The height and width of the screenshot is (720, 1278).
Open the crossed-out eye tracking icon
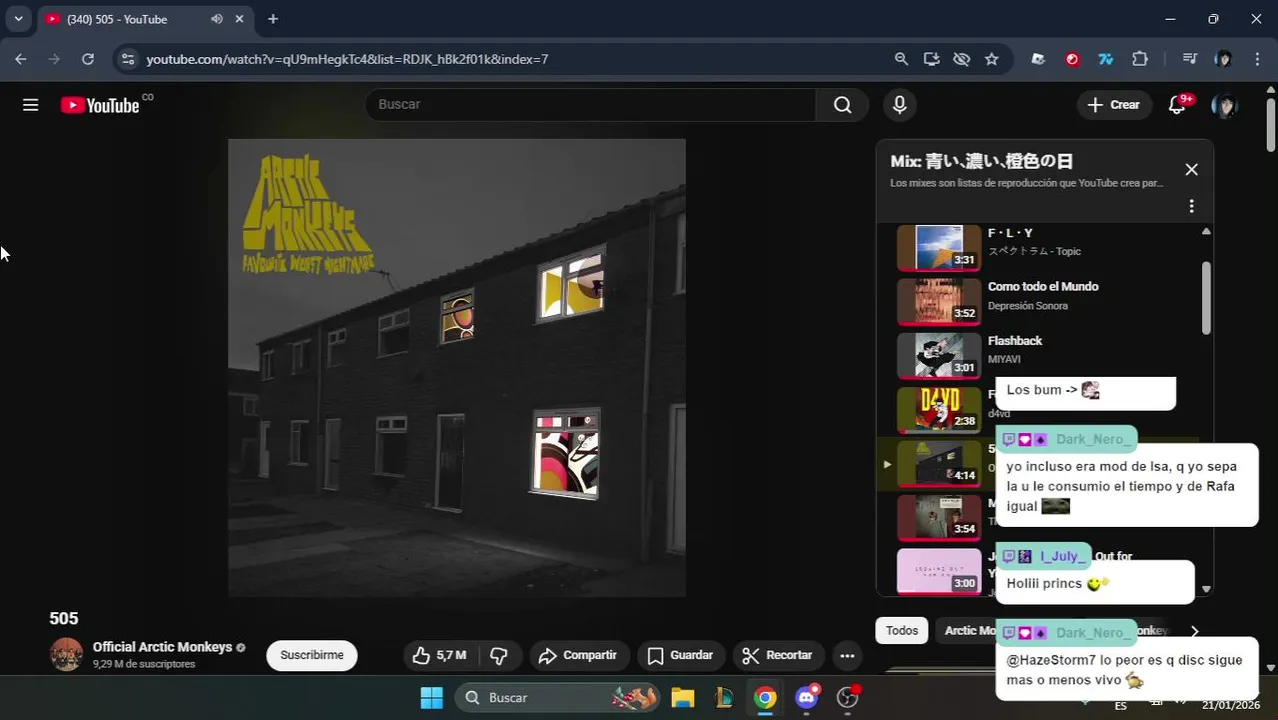961,59
